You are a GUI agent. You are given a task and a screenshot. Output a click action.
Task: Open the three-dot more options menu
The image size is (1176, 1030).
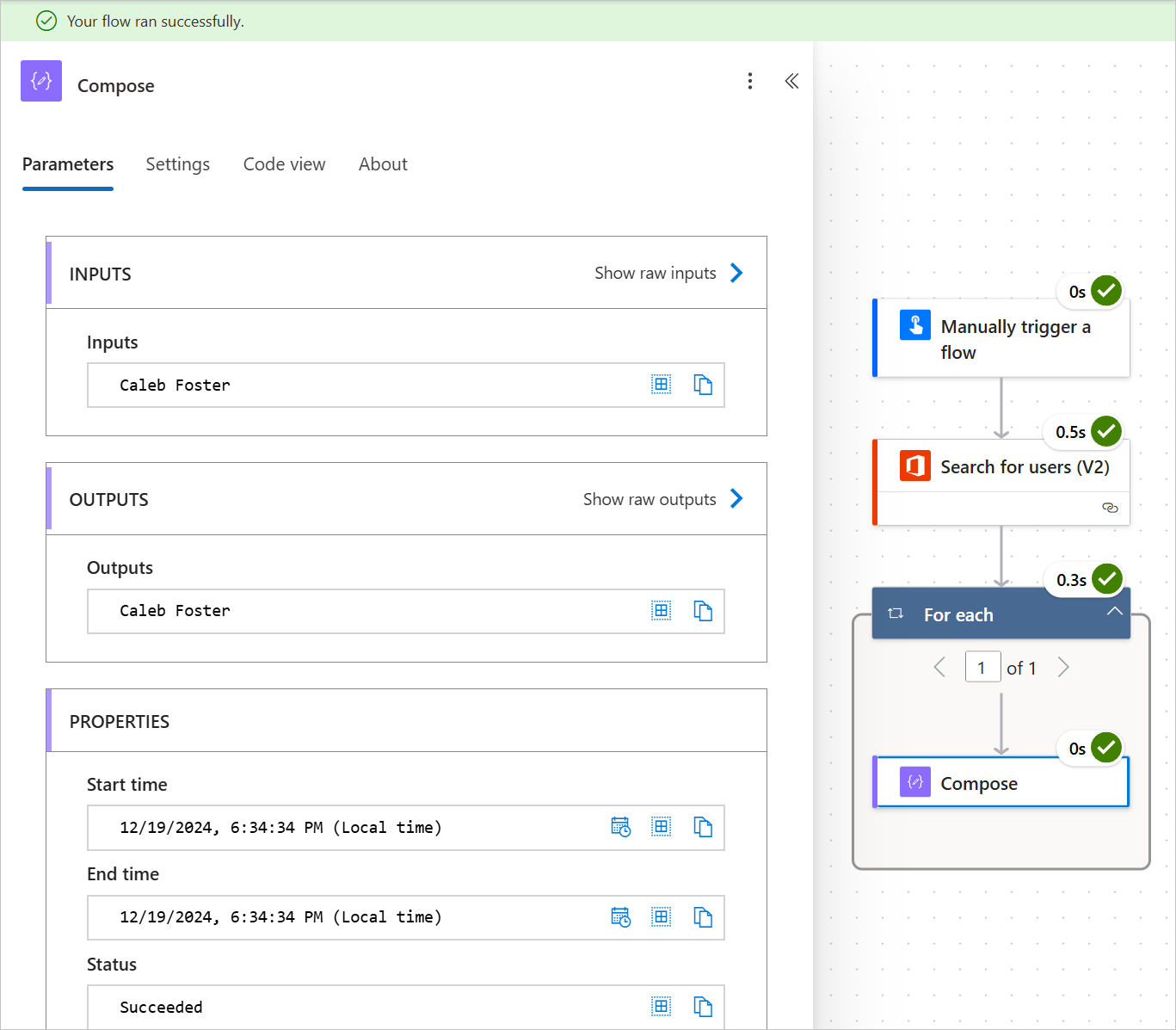[750, 81]
